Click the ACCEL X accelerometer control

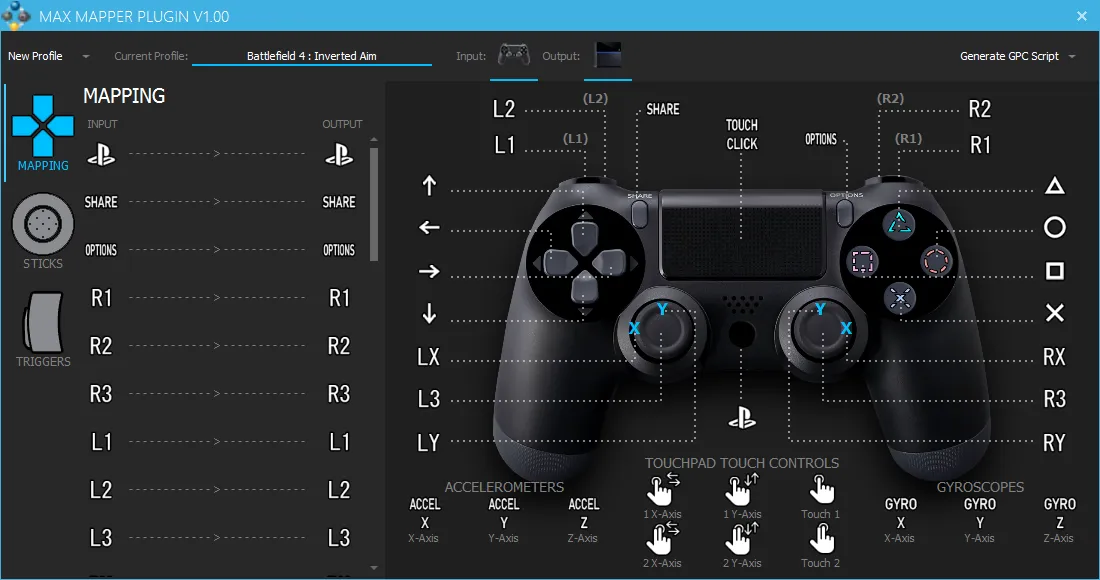(424, 520)
